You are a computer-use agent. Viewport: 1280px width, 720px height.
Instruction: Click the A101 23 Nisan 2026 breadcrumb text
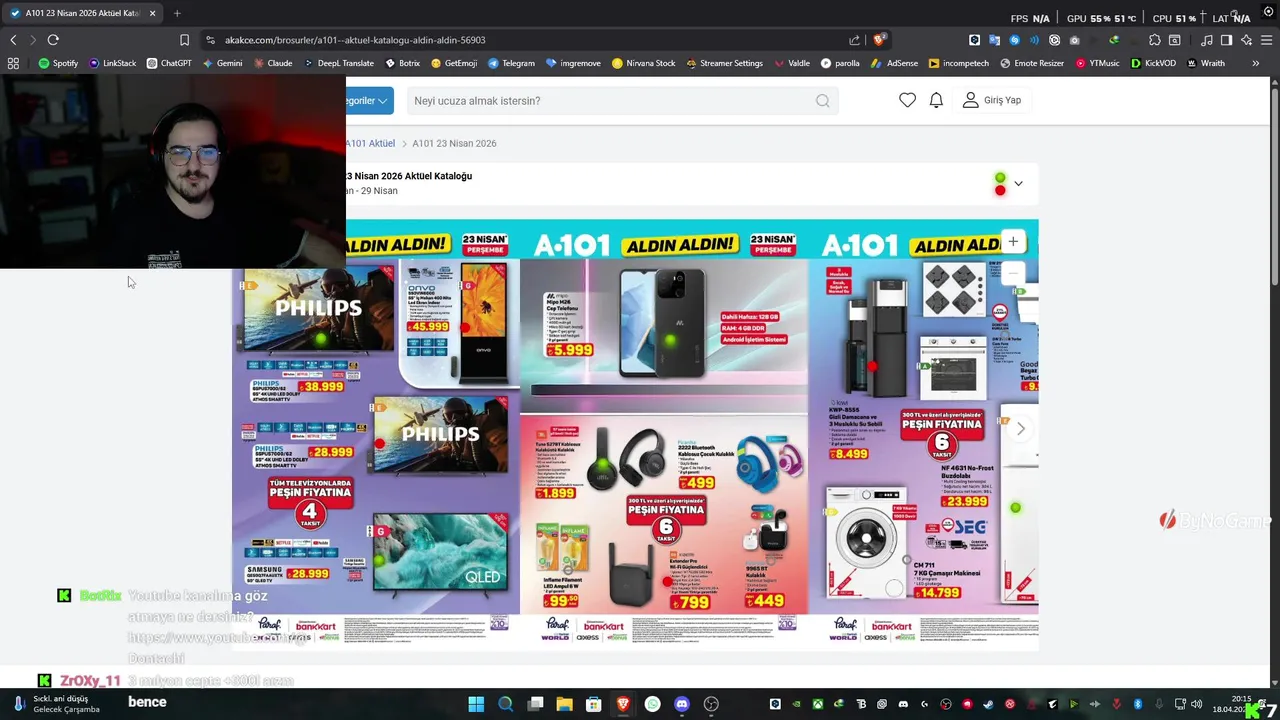[454, 143]
